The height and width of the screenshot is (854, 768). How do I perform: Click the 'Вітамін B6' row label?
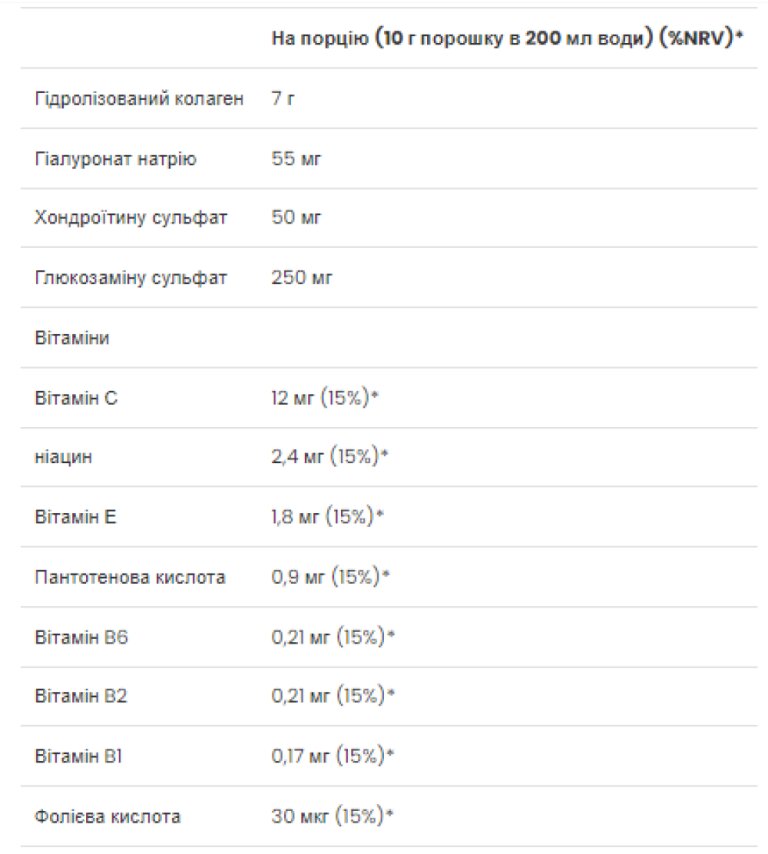pos(81,637)
